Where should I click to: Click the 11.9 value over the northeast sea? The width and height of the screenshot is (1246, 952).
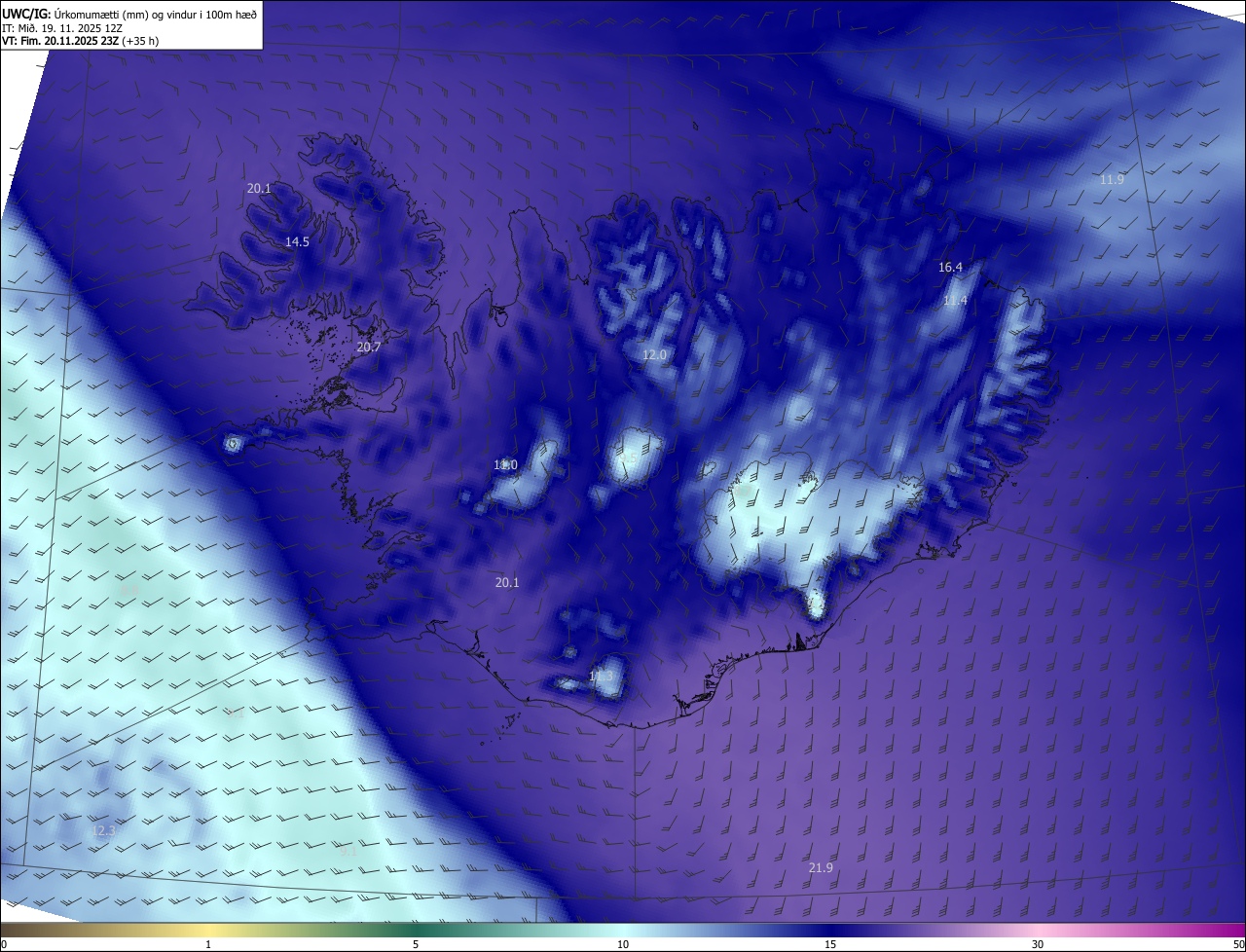[1112, 180]
